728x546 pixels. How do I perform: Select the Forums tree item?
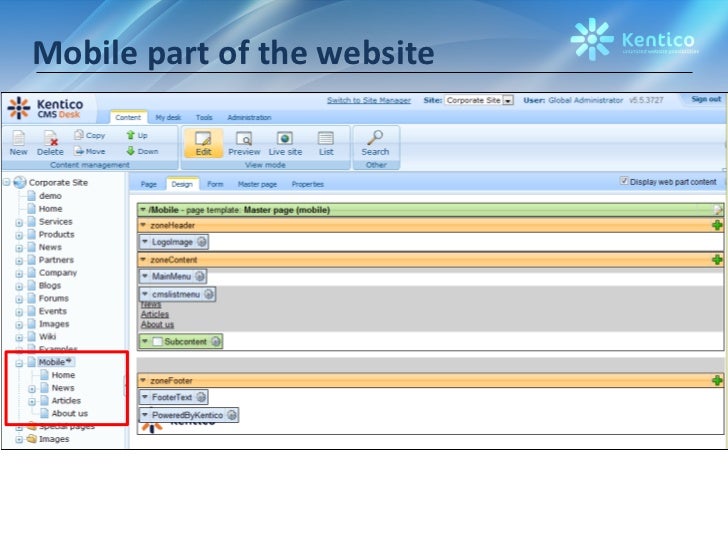coord(53,298)
